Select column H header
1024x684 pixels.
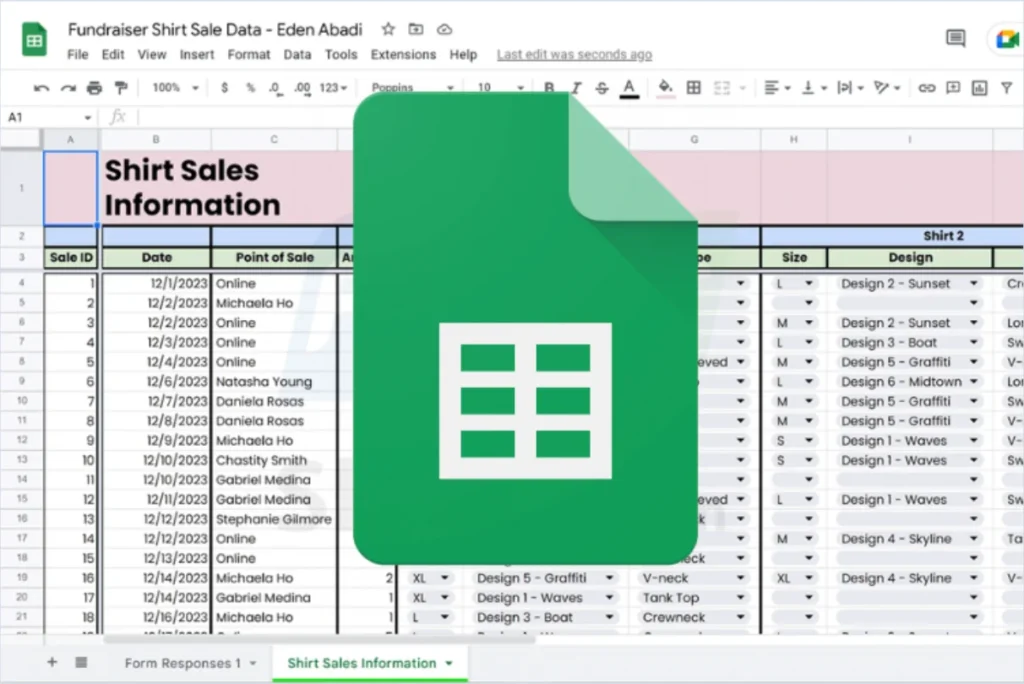tap(793, 139)
